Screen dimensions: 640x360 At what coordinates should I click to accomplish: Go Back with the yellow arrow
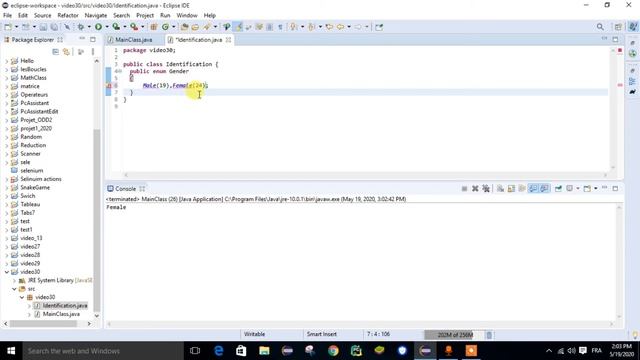pos(340,27)
